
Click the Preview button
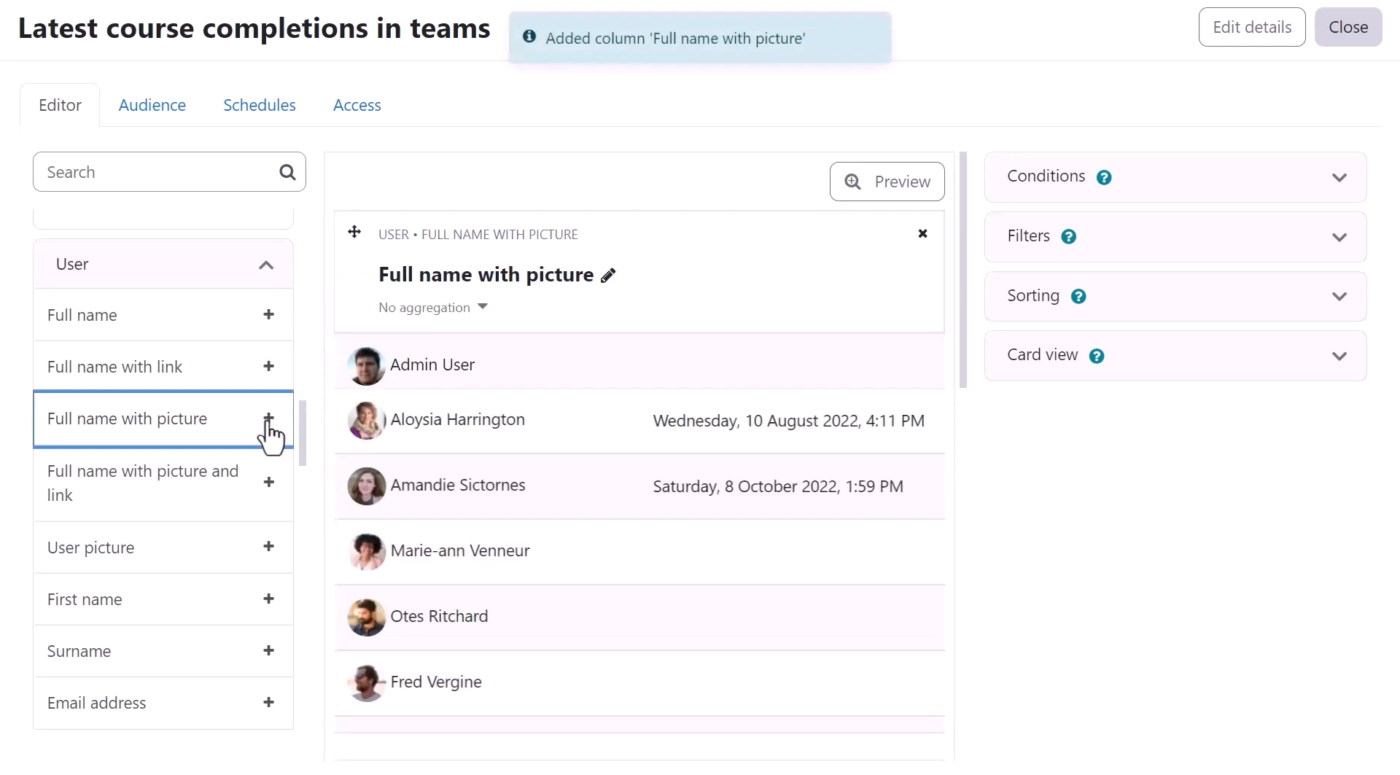[x=887, y=181]
